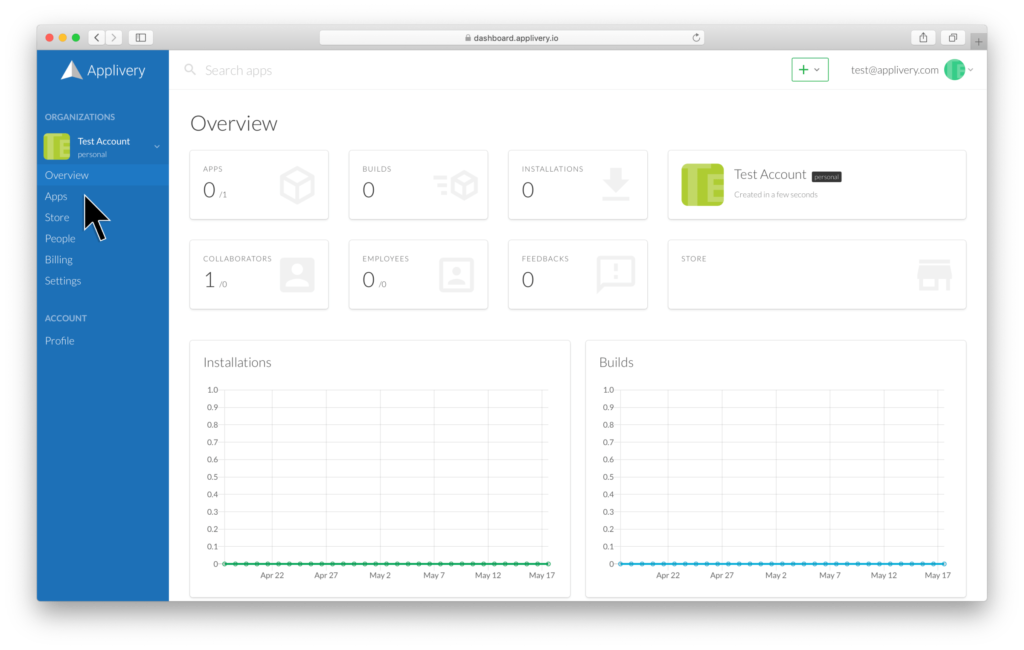
Task: Select Overview in the sidebar
Action: tap(67, 175)
